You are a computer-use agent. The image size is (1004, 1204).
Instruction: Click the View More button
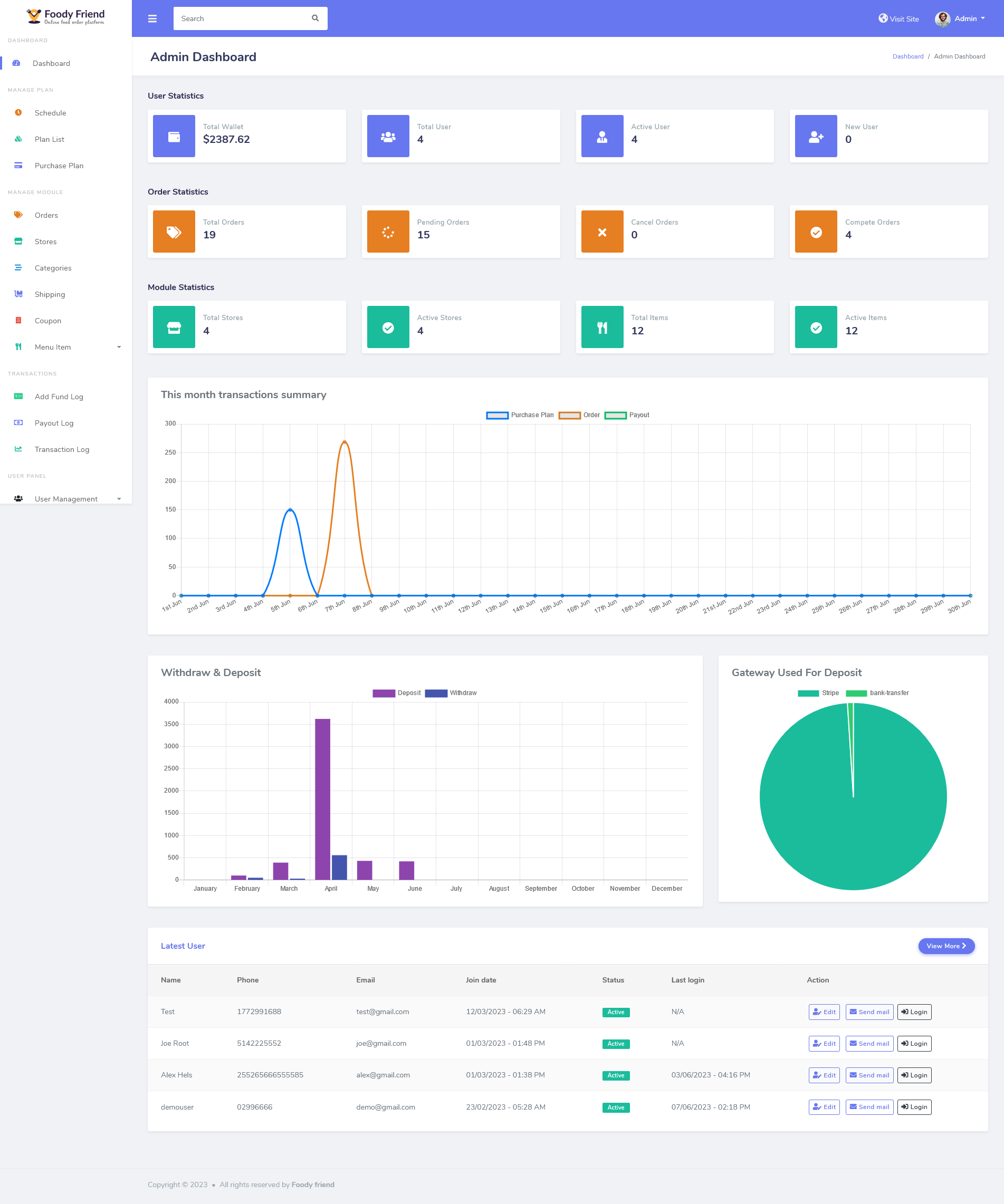click(x=946, y=946)
